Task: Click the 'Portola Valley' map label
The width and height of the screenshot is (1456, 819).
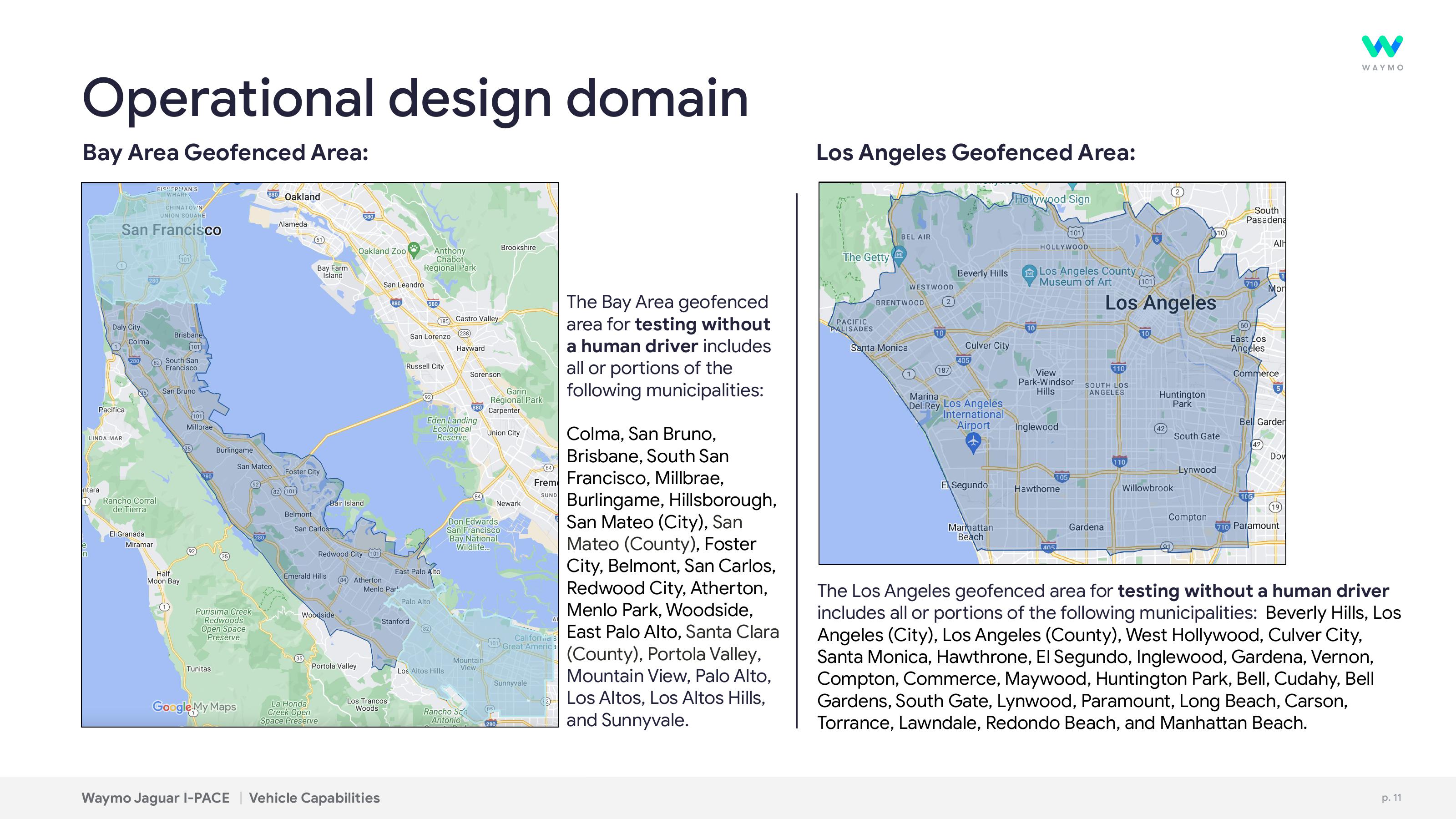Action: pos(334,667)
